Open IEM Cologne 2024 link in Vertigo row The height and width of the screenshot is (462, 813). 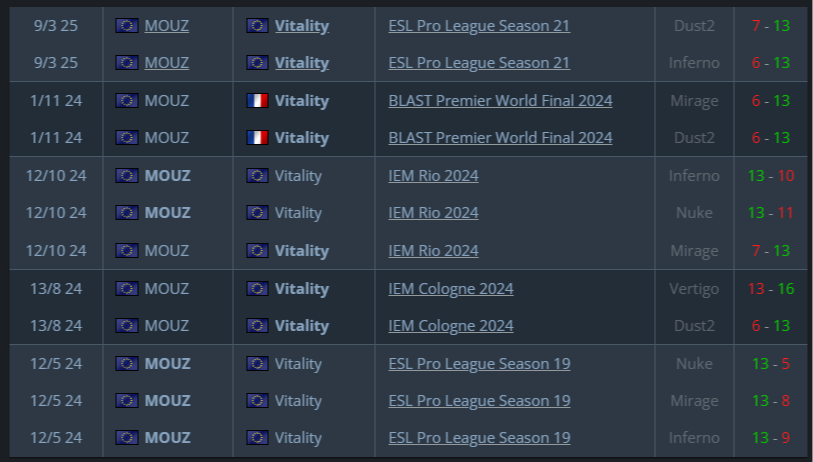[451, 289]
